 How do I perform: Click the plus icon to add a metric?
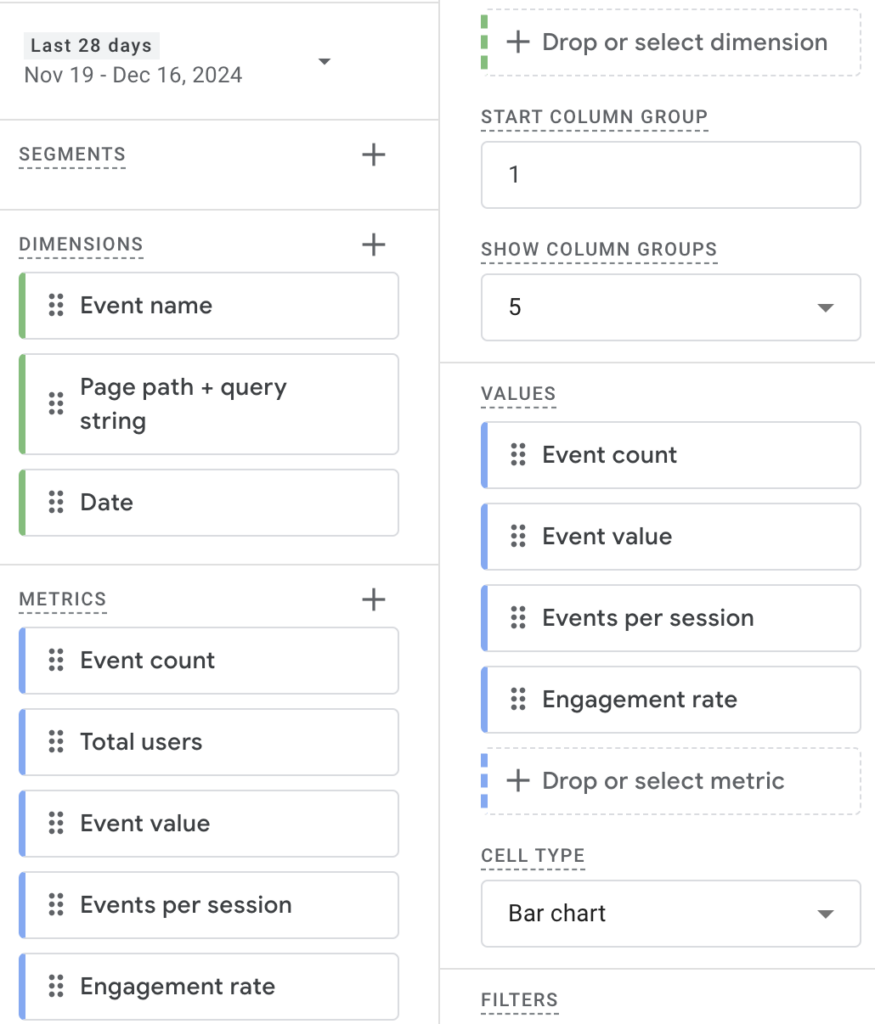point(372,599)
